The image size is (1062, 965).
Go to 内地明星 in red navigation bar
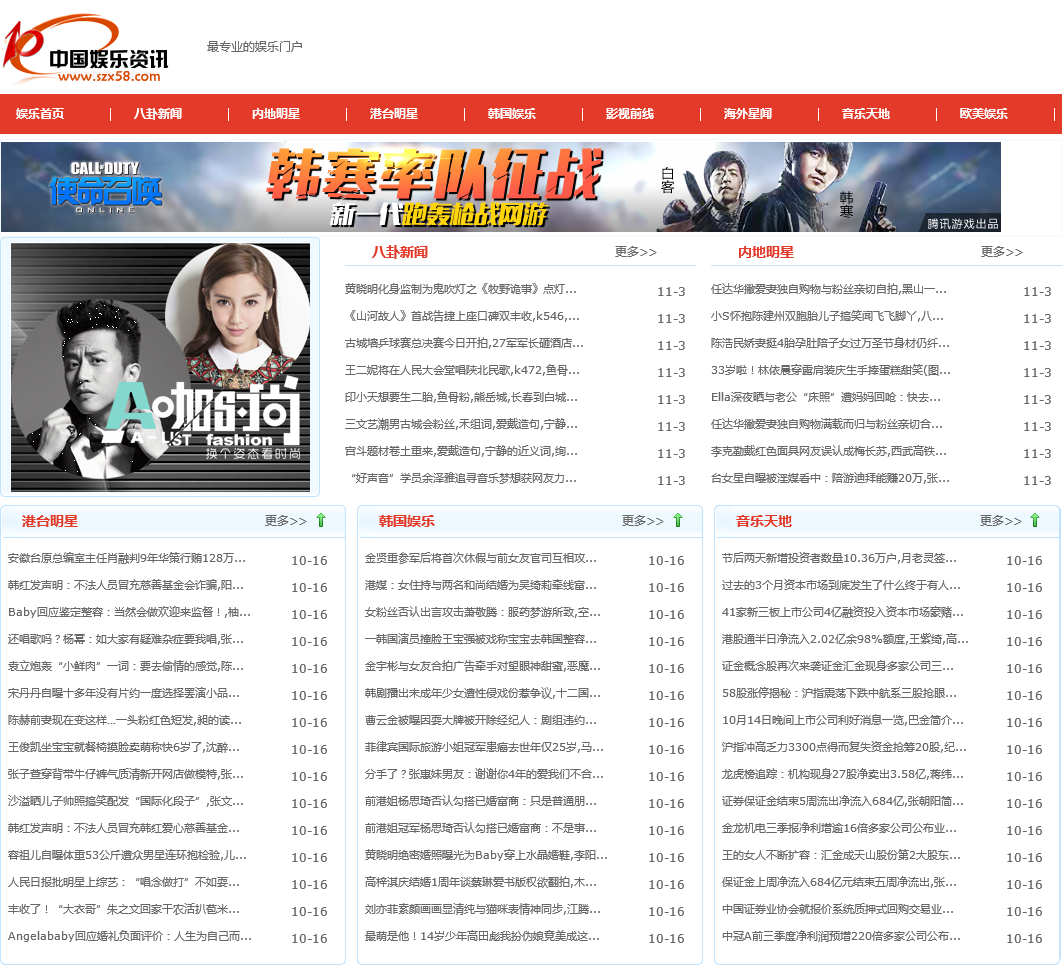[x=276, y=114]
